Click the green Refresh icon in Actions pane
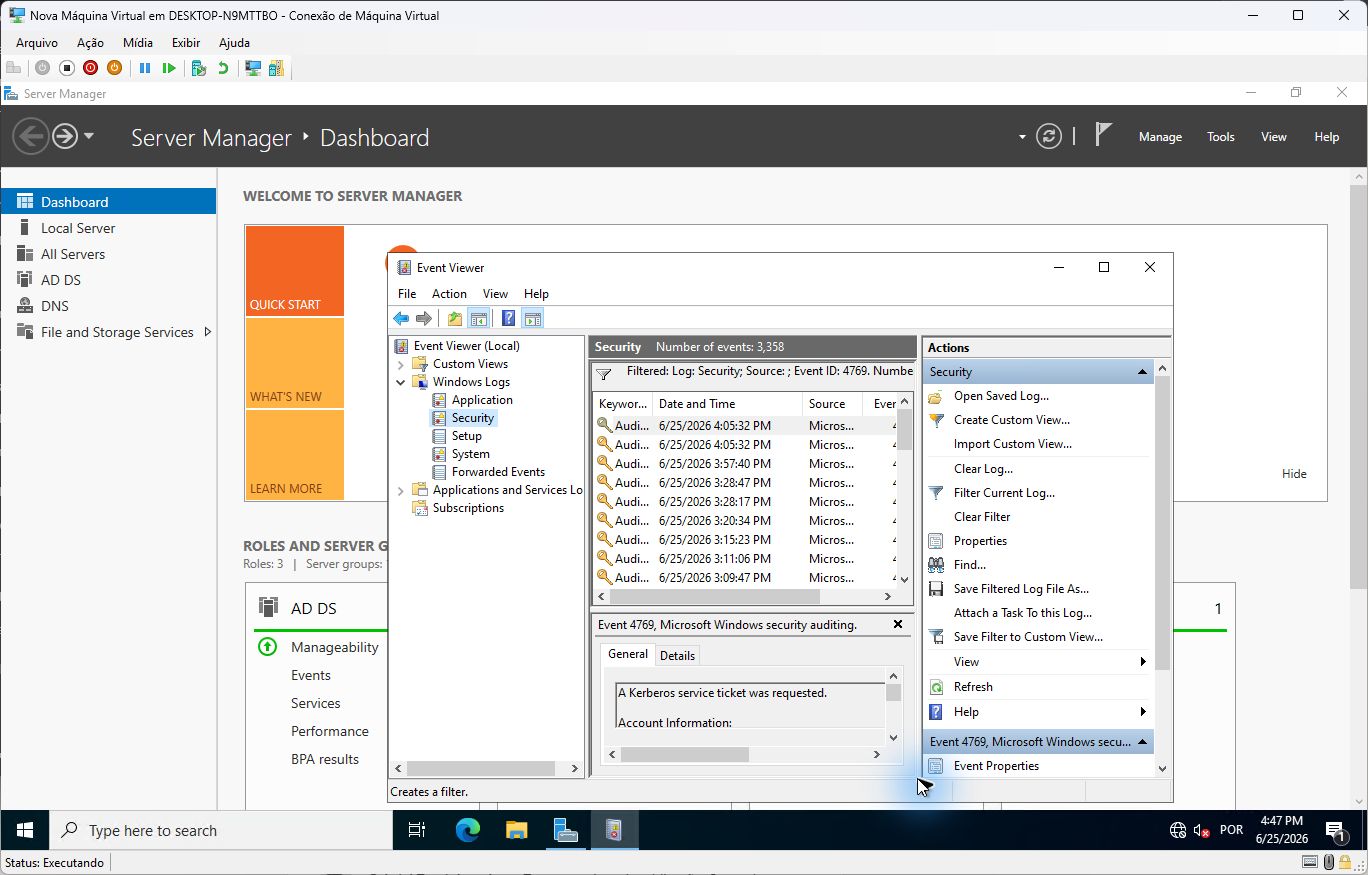 (x=936, y=687)
